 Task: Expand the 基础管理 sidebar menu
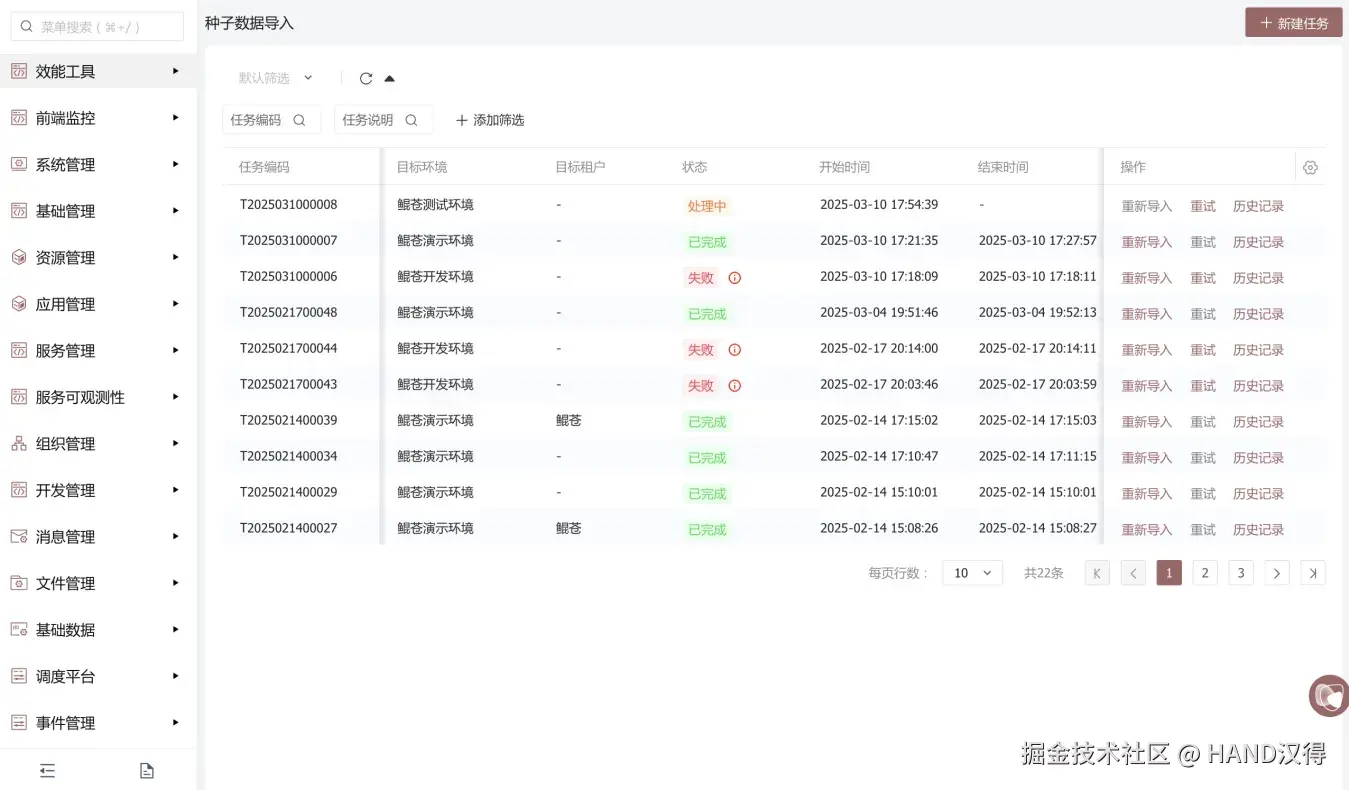pyautogui.click(x=98, y=211)
